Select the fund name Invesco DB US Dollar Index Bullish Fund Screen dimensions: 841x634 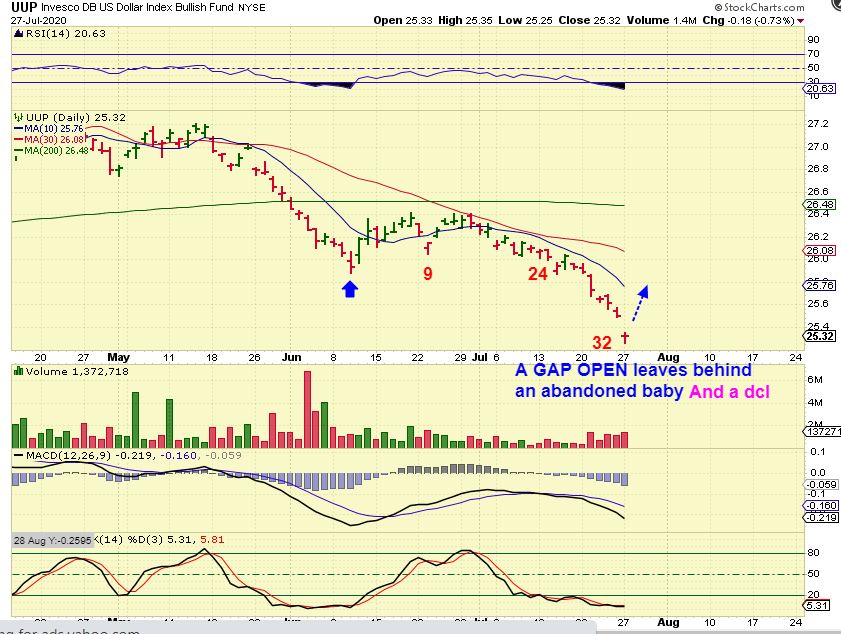click(x=137, y=8)
